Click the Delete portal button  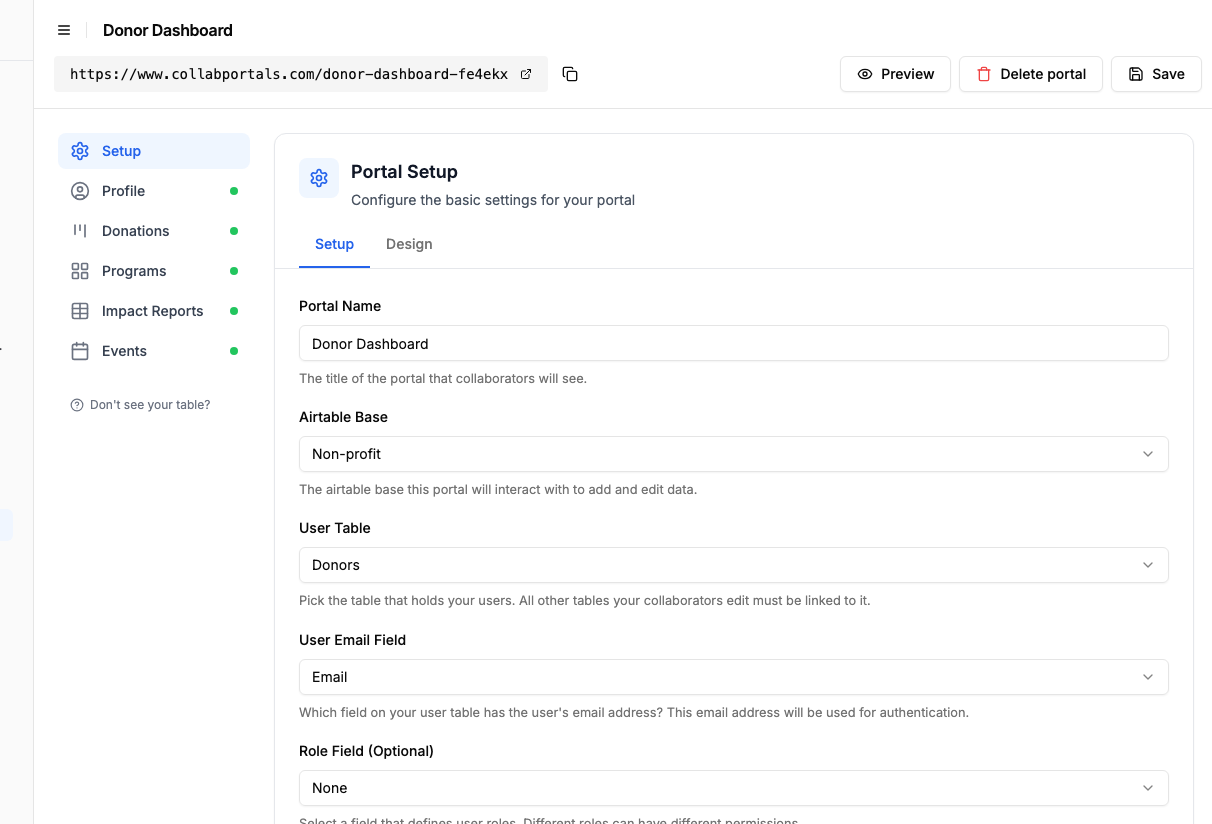point(1031,74)
